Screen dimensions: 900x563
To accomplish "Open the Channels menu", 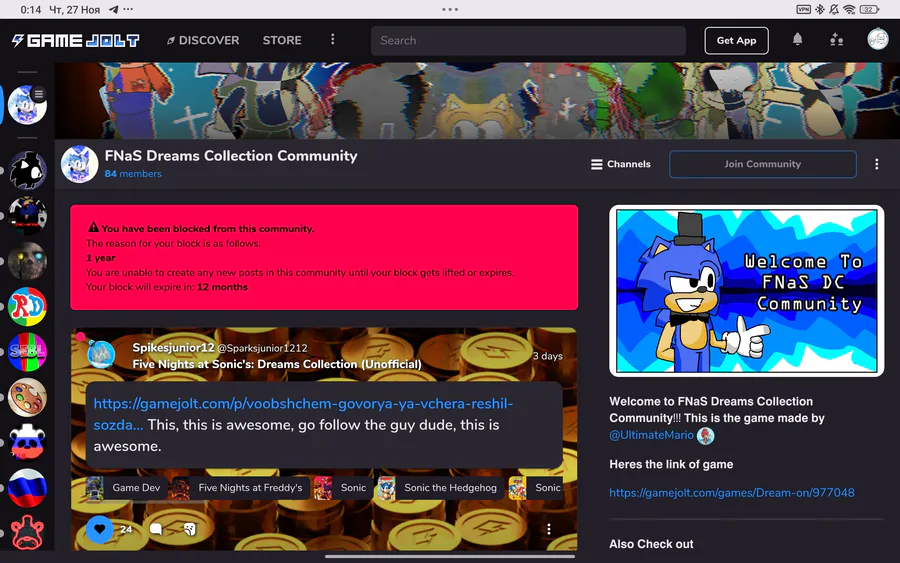I will [620, 164].
